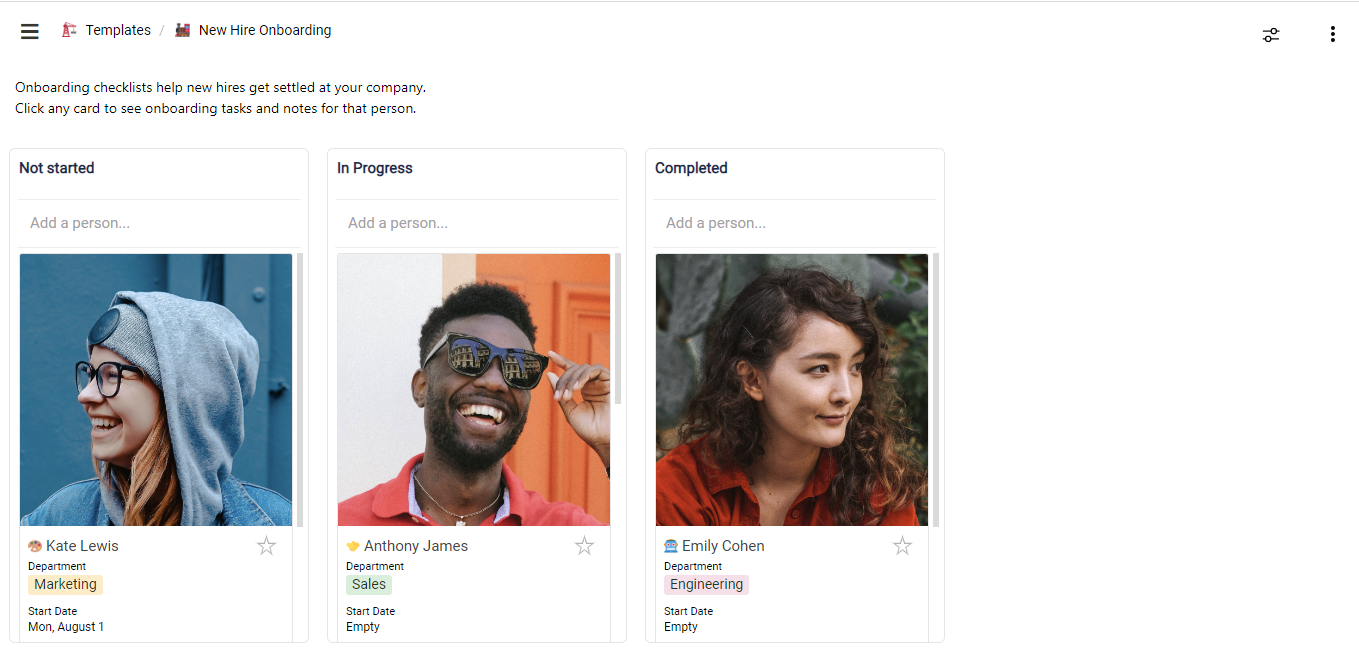Image resolution: width=1359 pixels, height=659 pixels.
Task: Click Add a person field under Completed
Action: click(795, 223)
